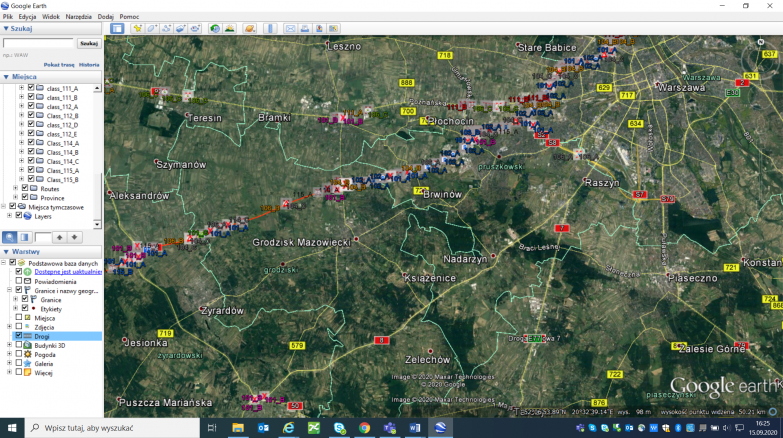Viewport: 783px width, 438px height.
Task: Click the view in Google Maps icon
Action: 334,28
